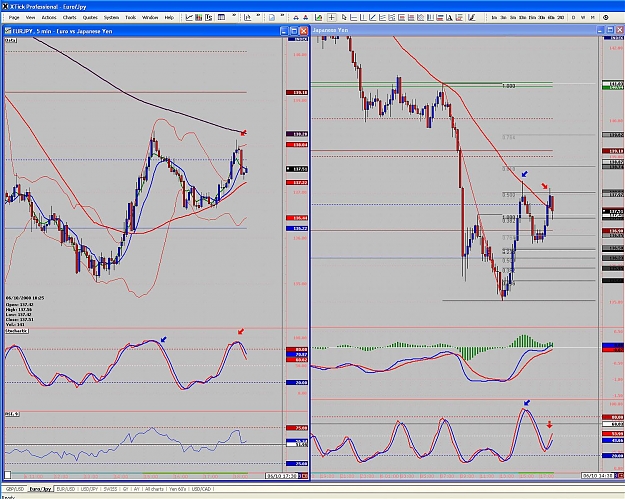Set weekly W timeframe
This screenshot has width=625, height=499.
pos(583,18)
